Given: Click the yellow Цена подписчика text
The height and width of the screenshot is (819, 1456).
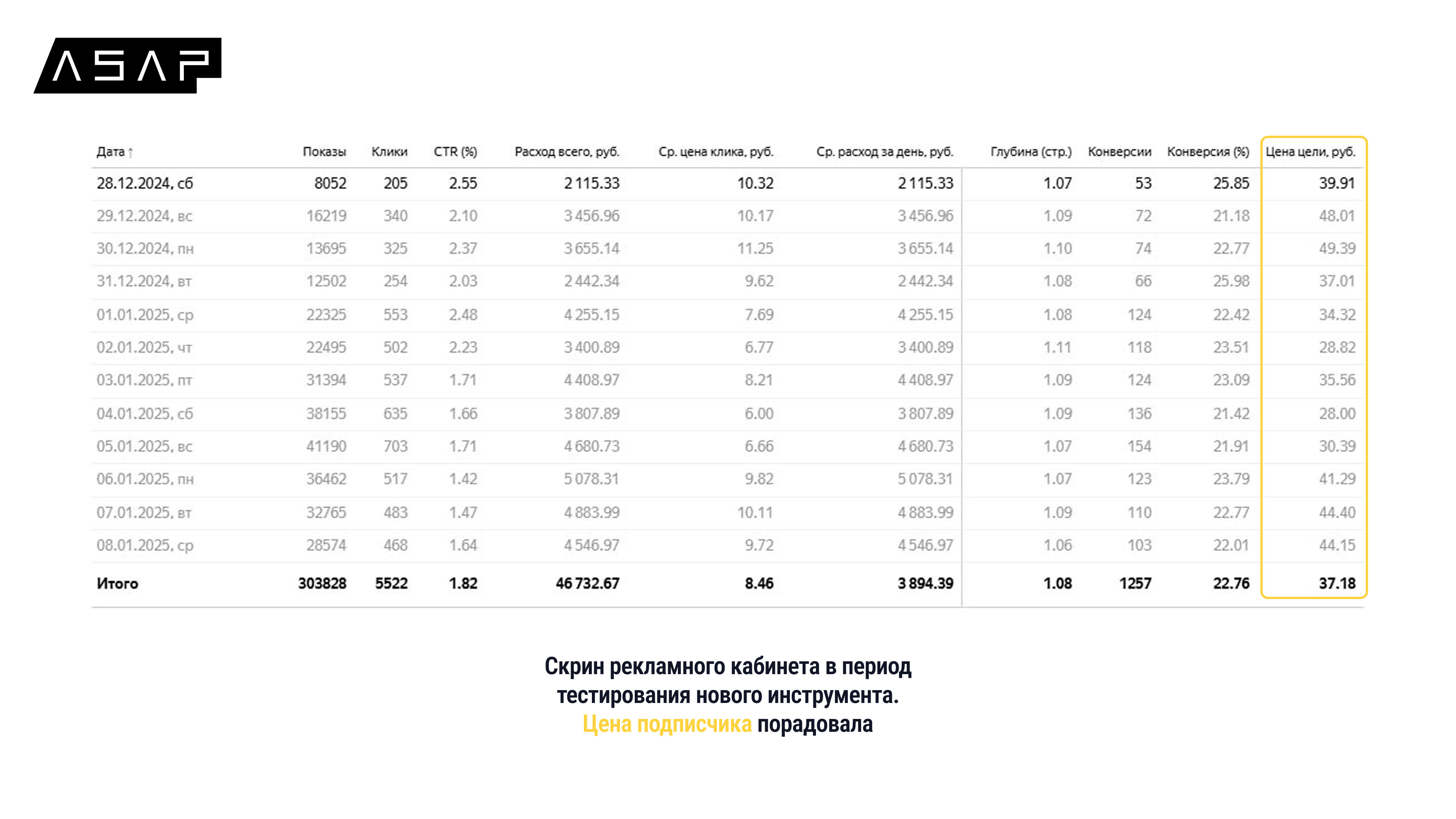Looking at the screenshot, I should click(667, 724).
